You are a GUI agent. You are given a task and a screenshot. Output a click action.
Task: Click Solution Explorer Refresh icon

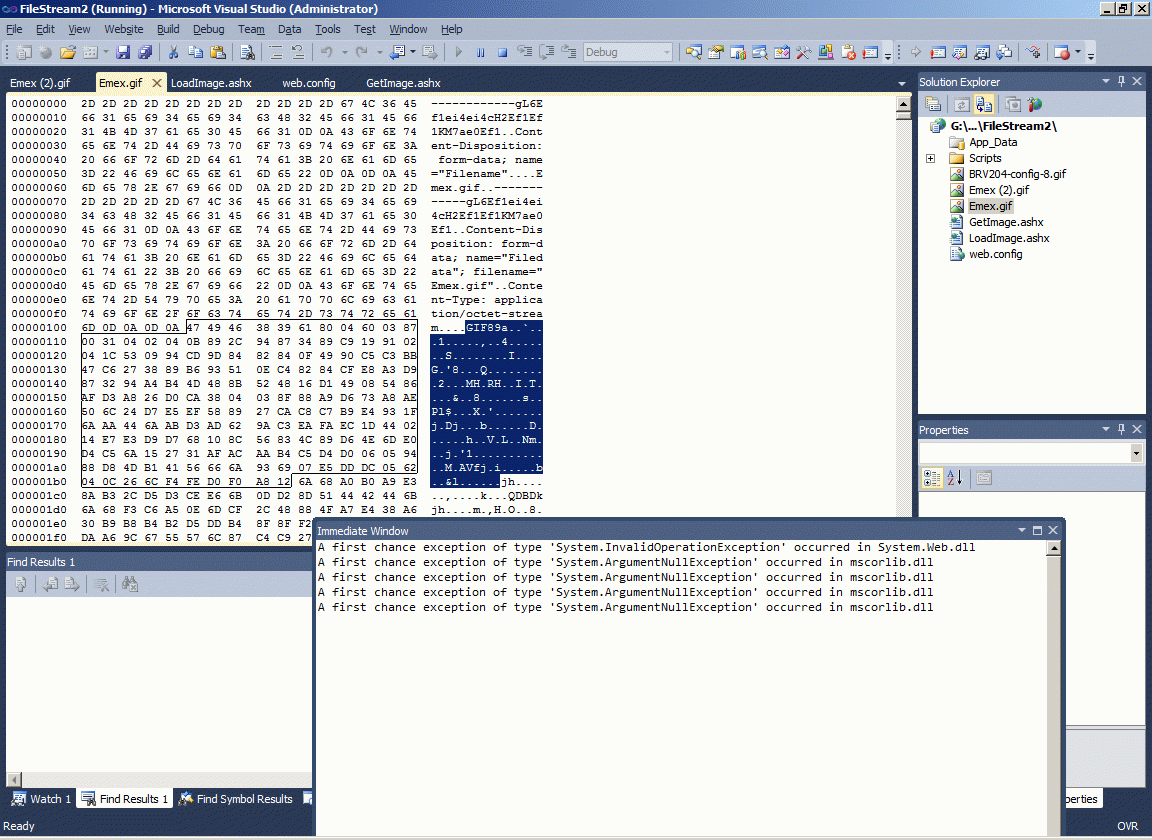pos(961,104)
